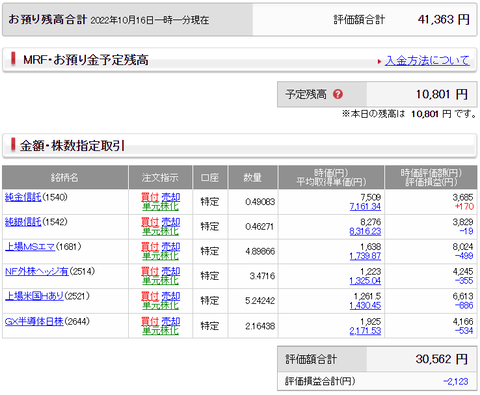Click the 41,363 円 total valuation
This screenshot has height=395, width=480.
coord(444,20)
